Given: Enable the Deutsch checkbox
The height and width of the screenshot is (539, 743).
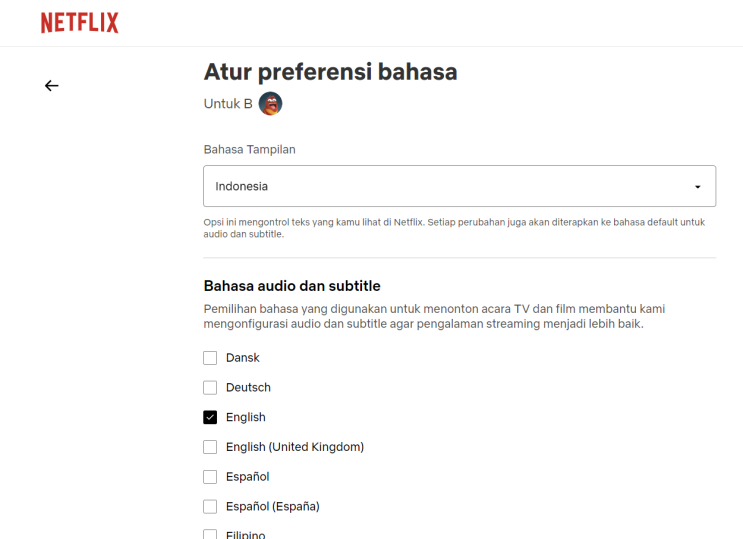Looking at the screenshot, I should 210,388.
